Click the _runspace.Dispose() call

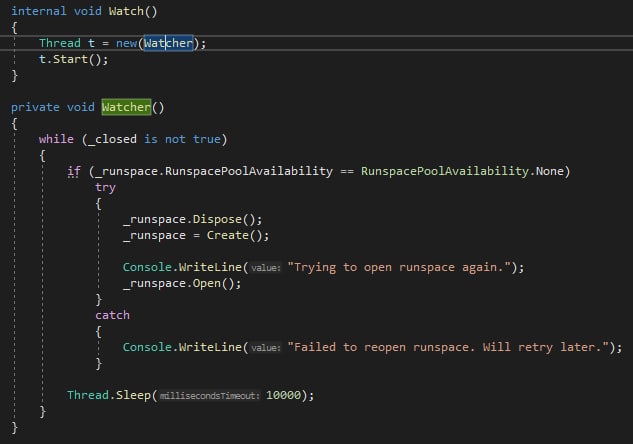[193, 219]
